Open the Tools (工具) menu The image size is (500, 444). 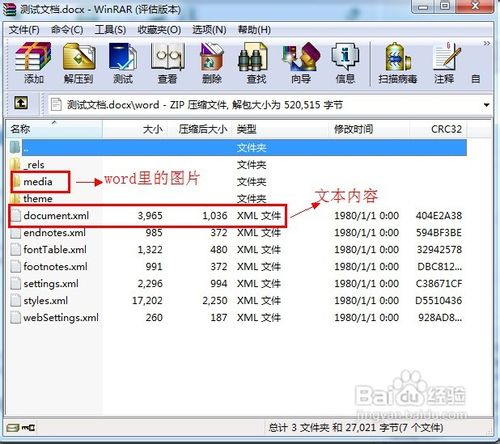click(110, 30)
